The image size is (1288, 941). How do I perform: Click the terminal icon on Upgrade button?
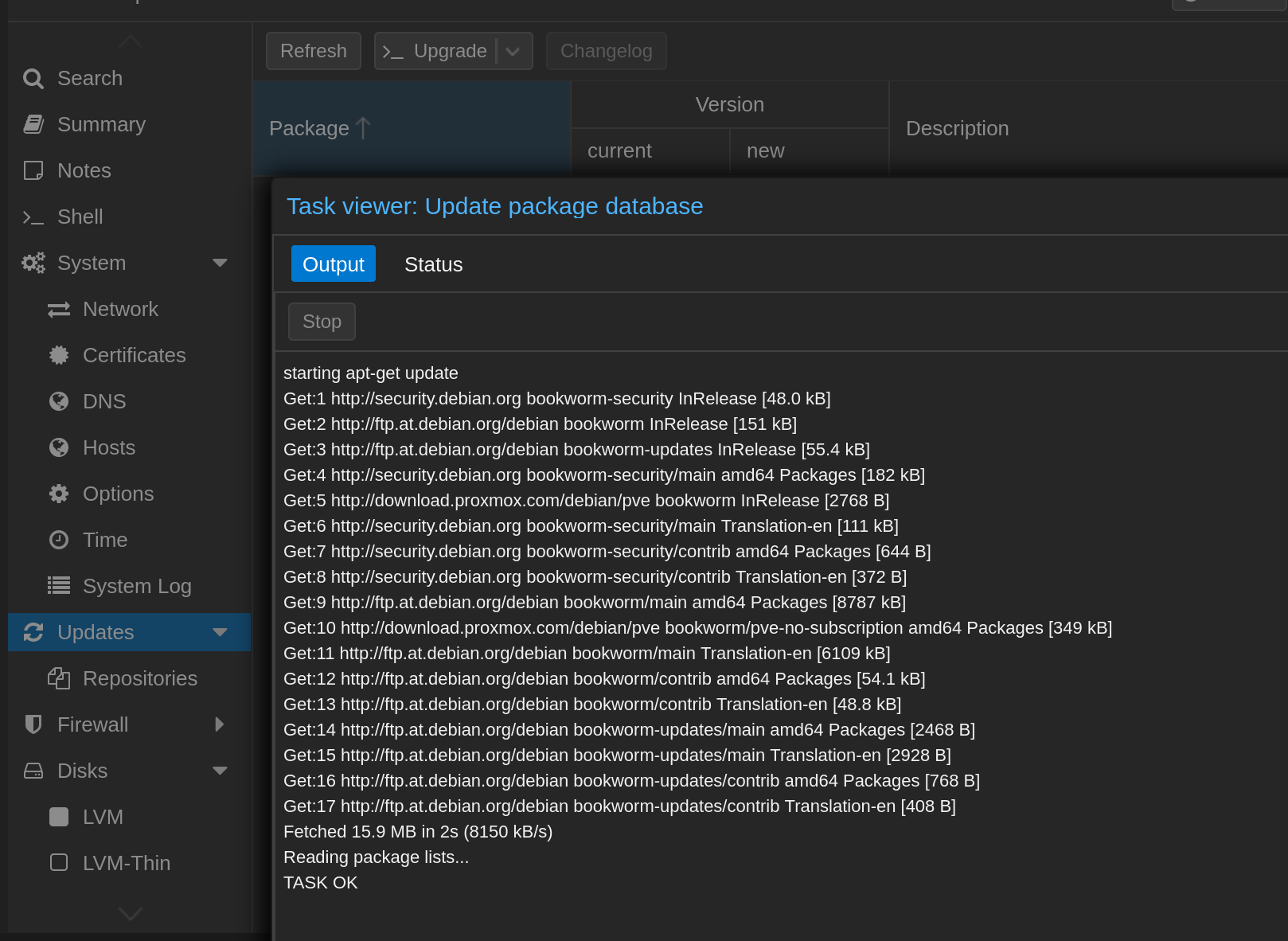[393, 52]
